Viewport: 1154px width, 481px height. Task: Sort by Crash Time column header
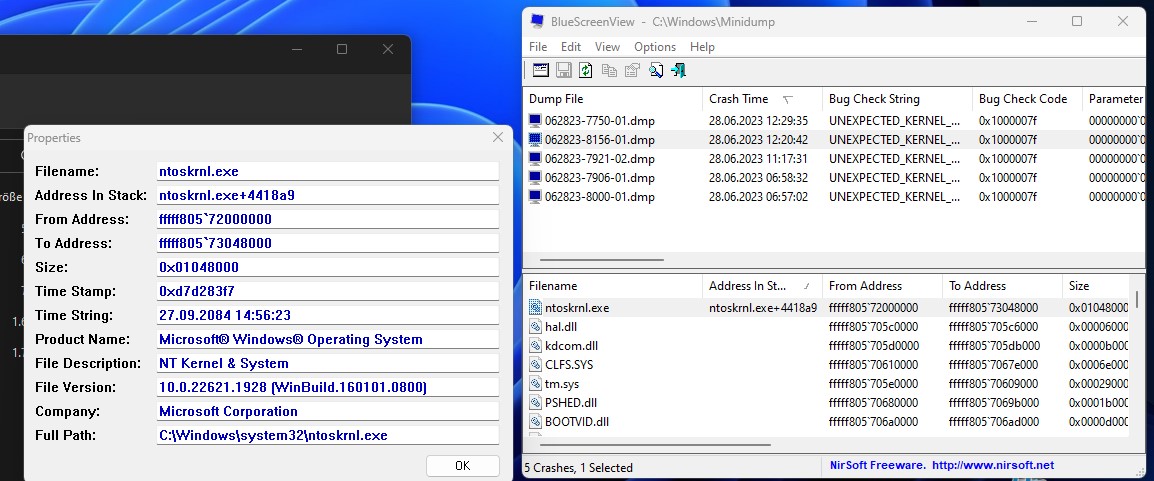point(762,99)
